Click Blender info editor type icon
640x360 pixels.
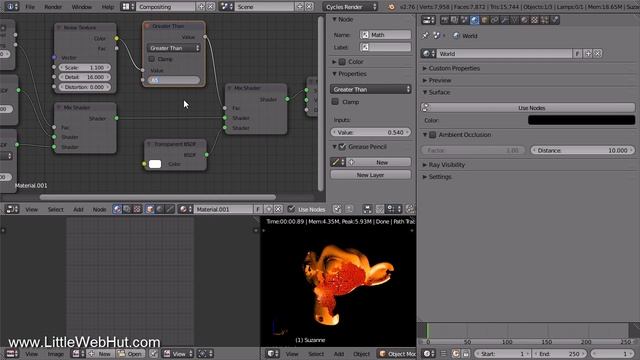click(11, 7)
